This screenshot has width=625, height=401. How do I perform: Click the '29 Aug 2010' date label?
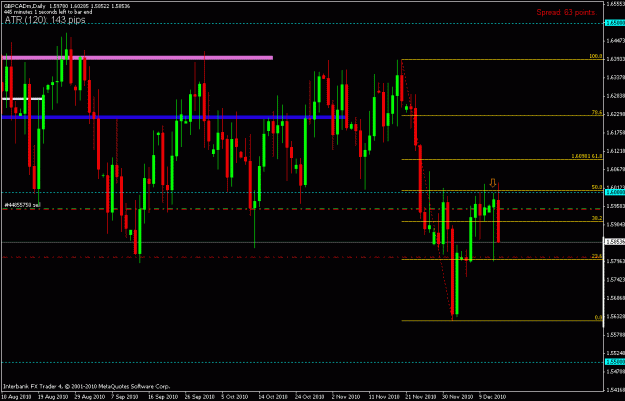(90, 397)
